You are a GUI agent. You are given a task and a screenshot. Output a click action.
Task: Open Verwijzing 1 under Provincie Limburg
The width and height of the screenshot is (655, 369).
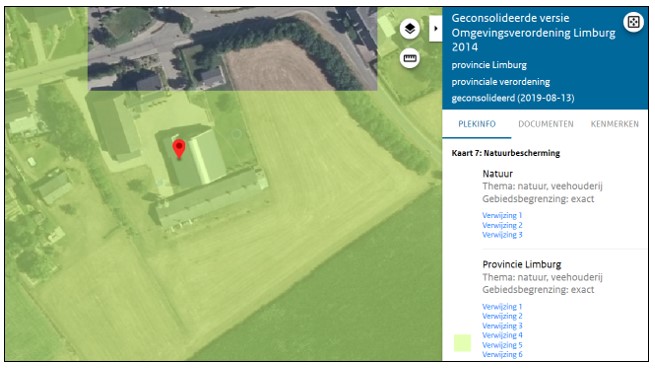[502, 306]
